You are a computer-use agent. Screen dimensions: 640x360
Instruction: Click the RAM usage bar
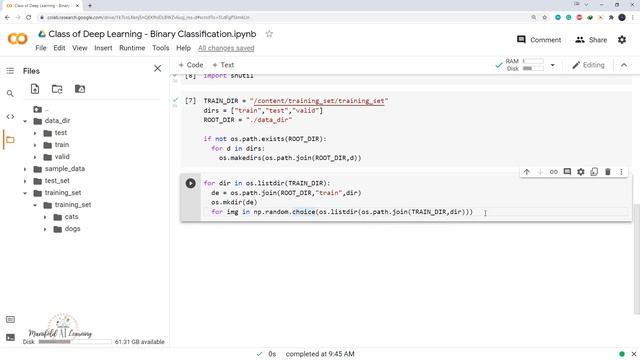[533, 61]
